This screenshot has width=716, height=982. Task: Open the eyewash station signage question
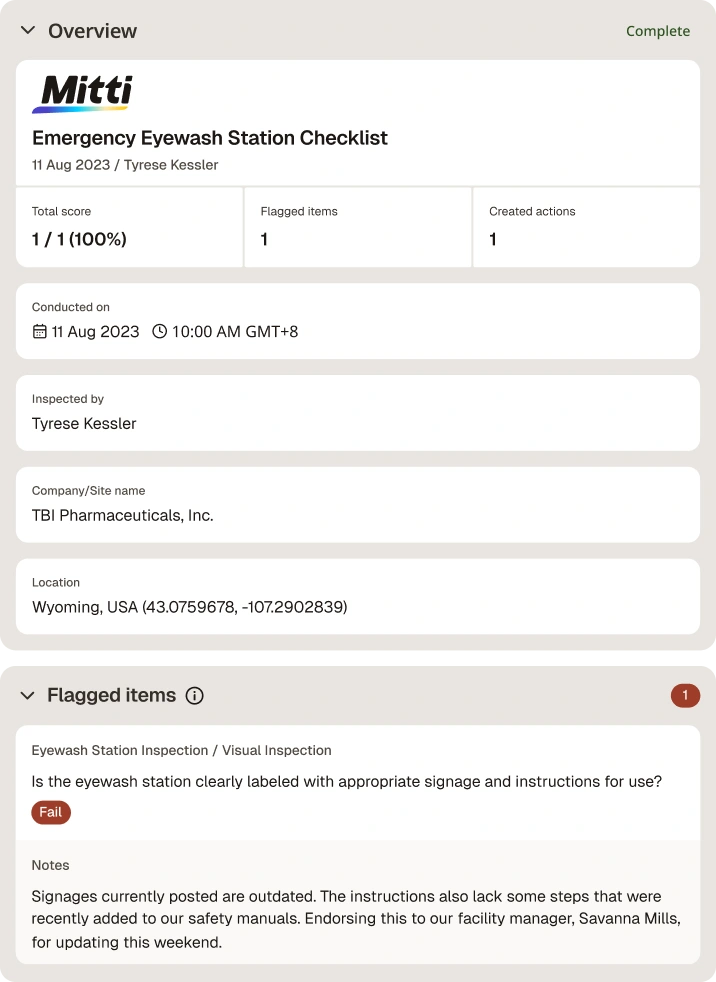click(x=346, y=782)
